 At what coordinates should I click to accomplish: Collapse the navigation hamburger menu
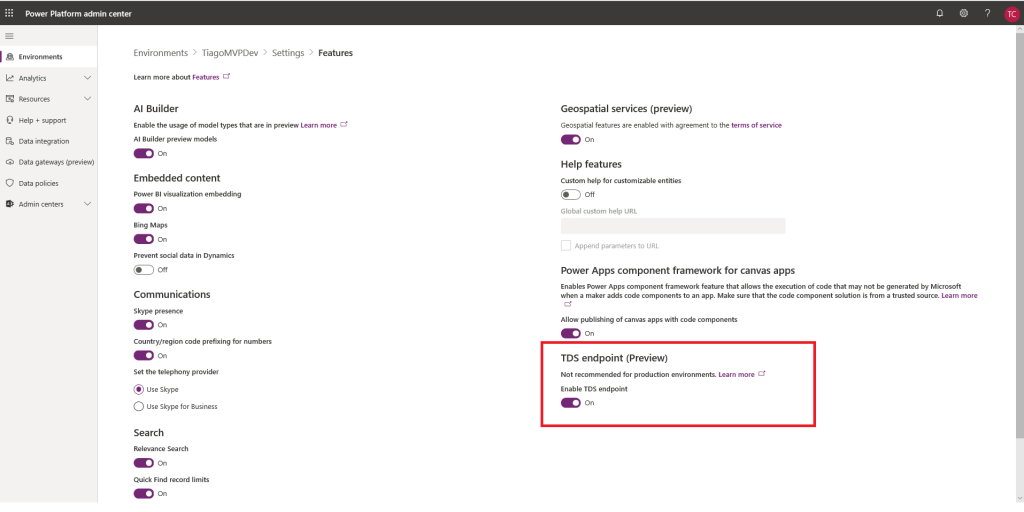click(10, 36)
